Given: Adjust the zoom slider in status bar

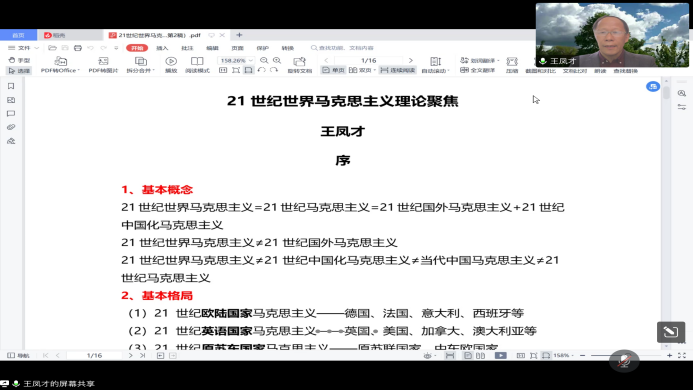Looking at the screenshot, I should pyautogui.click(x=626, y=356).
